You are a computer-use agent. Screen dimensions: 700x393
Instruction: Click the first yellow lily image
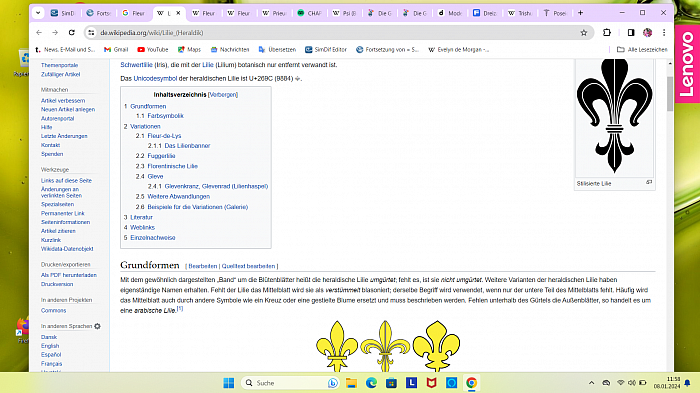[337, 346]
